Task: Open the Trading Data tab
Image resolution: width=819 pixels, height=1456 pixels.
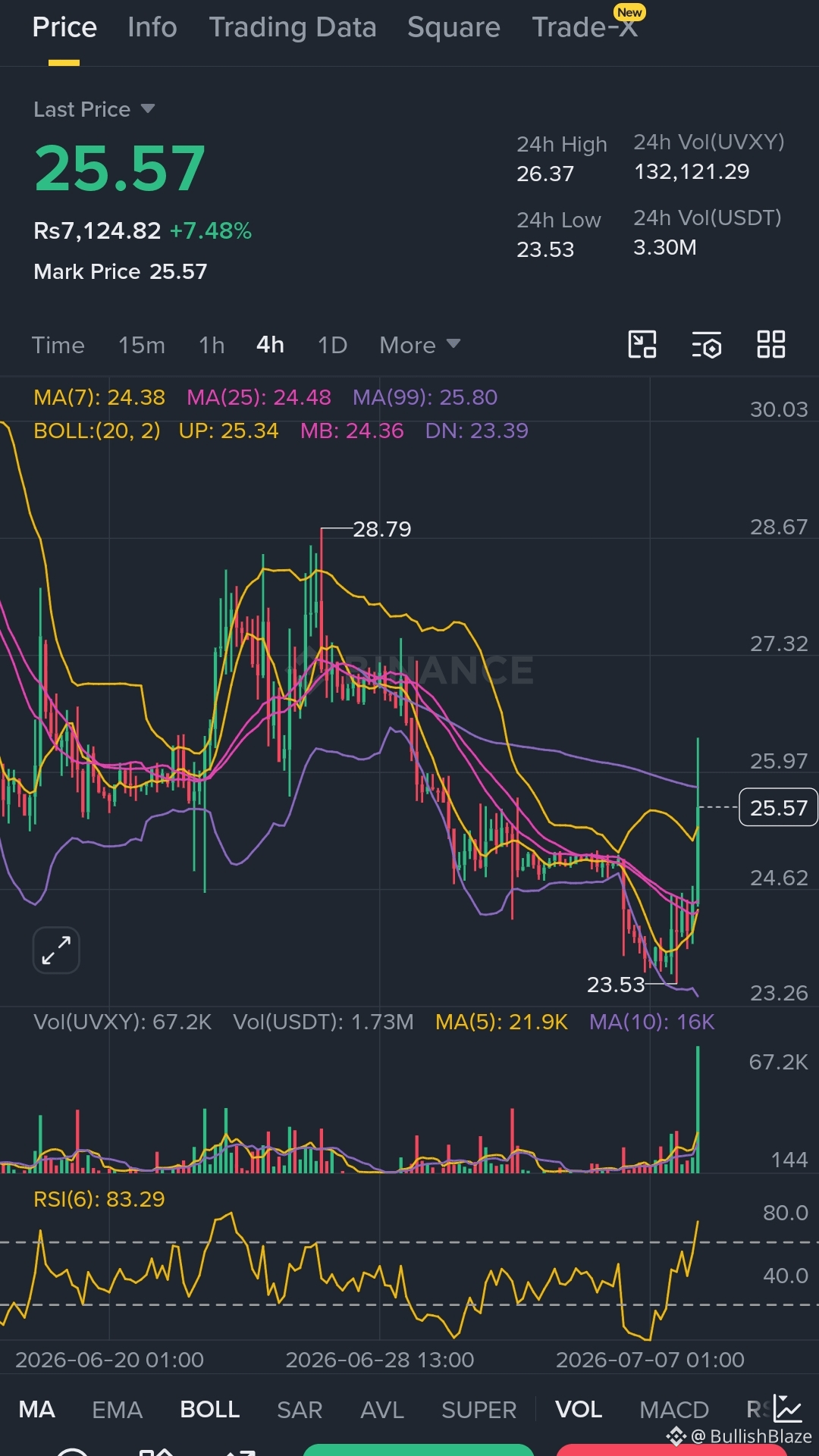Action: [293, 27]
